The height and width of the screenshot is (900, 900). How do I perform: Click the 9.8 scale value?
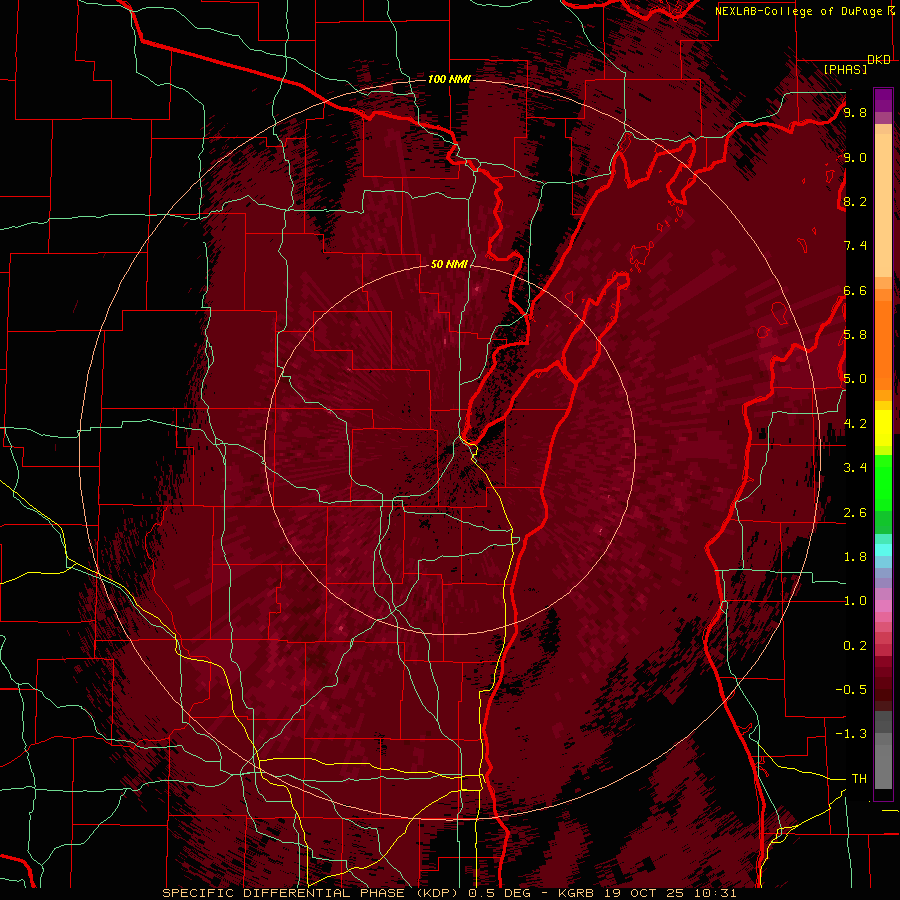[855, 112]
